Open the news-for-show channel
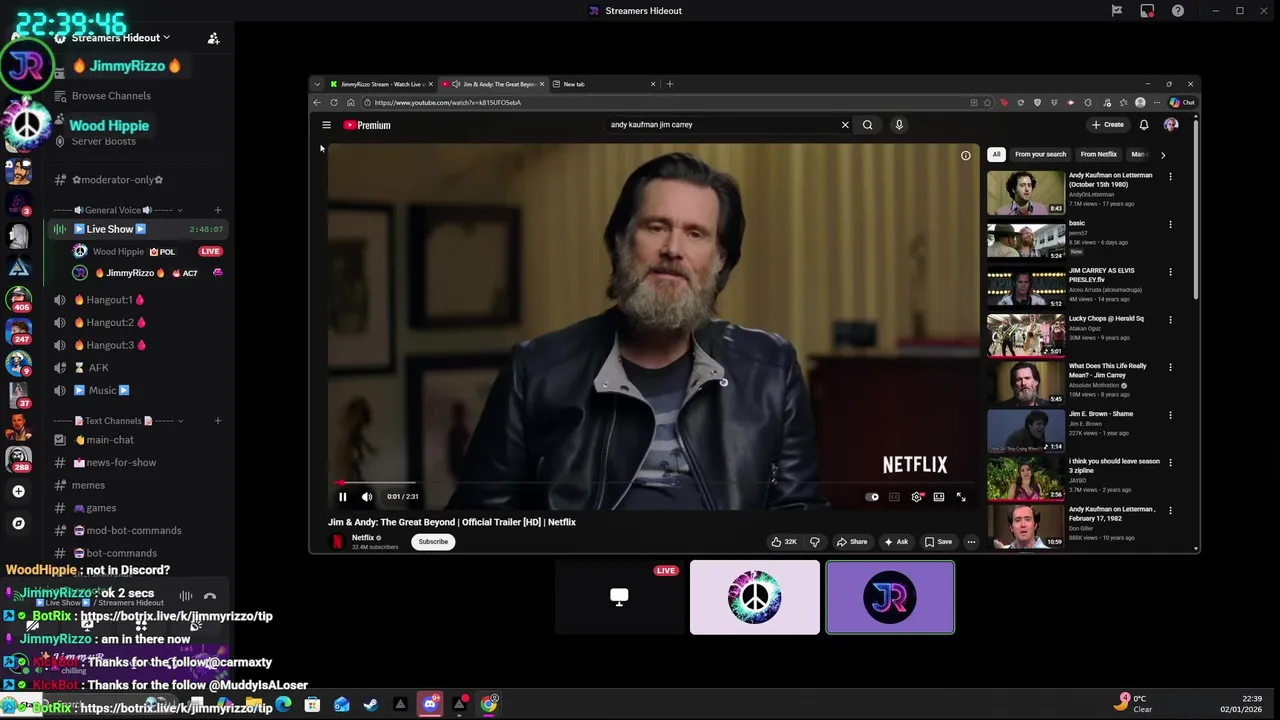The width and height of the screenshot is (1280, 720). [120, 463]
